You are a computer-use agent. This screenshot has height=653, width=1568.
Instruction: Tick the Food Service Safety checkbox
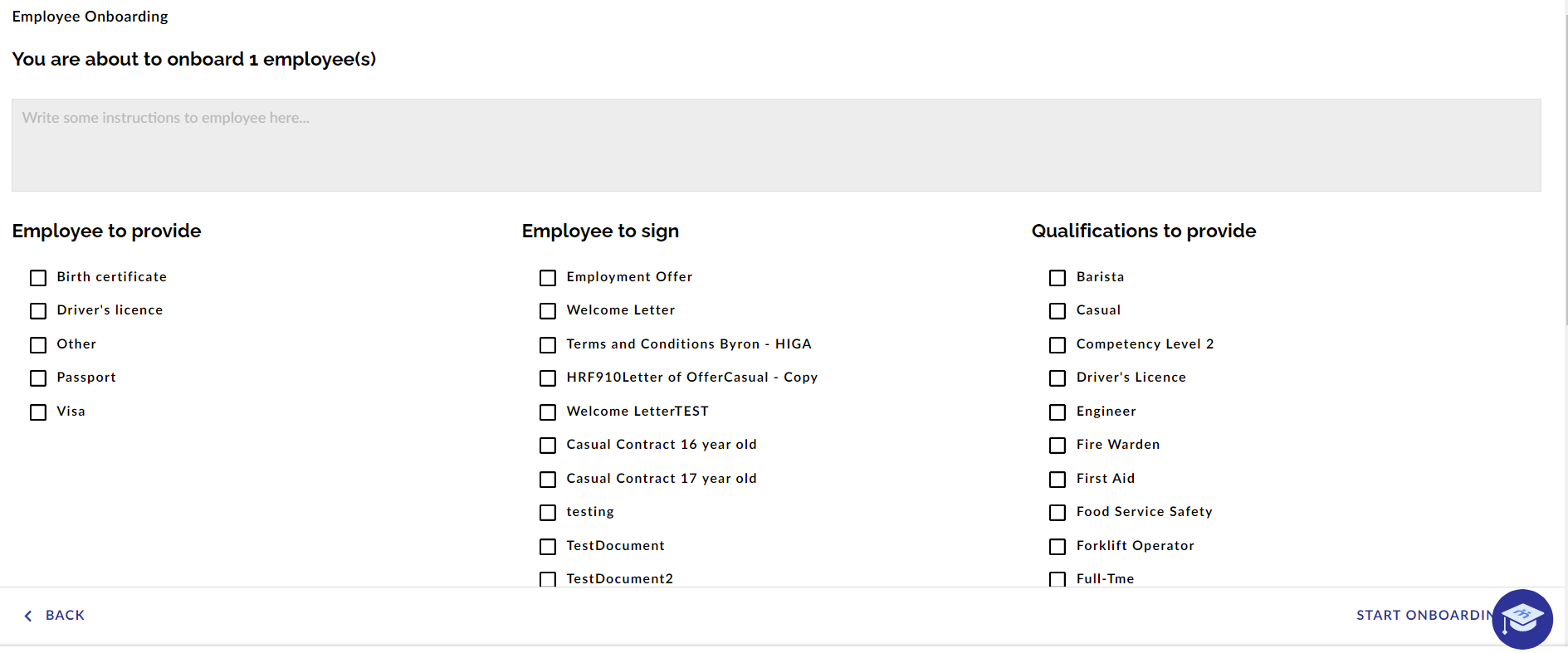(1058, 513)
